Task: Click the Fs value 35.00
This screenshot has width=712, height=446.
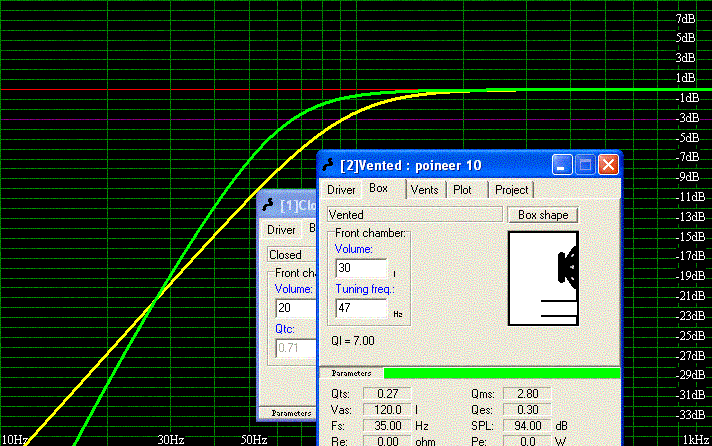Action: tap(387, 426)
